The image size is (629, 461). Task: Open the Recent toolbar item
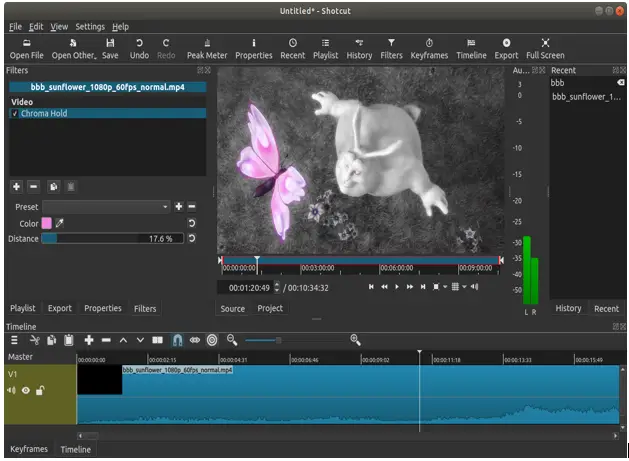click(x=292, y=49)
